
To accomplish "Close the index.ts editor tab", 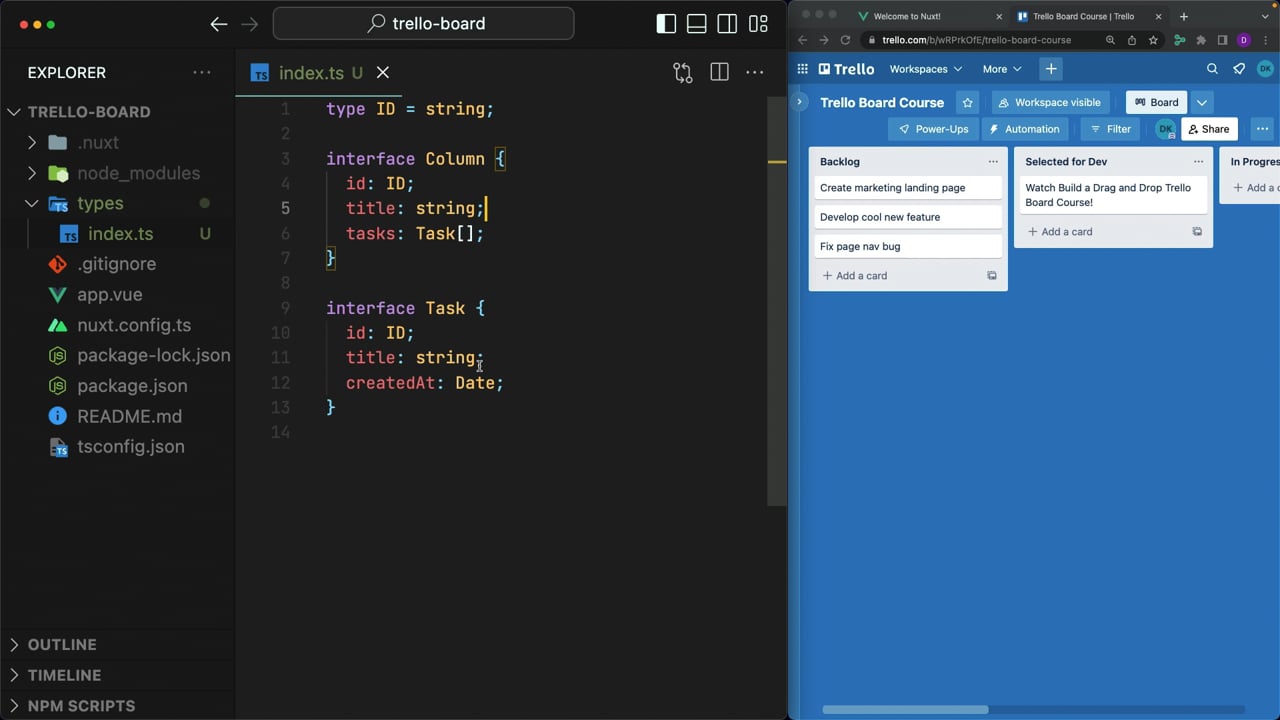I will pyautogui.click(x=383, y=73).
